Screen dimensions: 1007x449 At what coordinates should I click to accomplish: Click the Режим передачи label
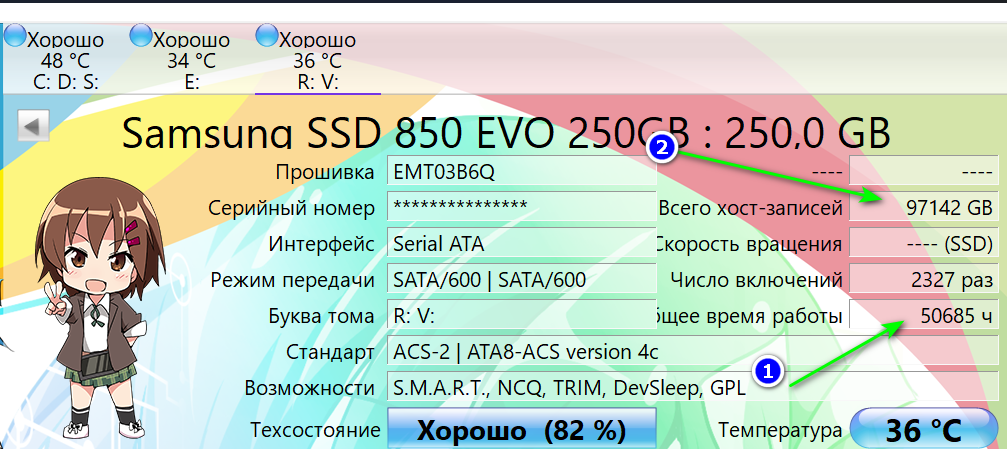pyautogui.click(x=293, y=280)
